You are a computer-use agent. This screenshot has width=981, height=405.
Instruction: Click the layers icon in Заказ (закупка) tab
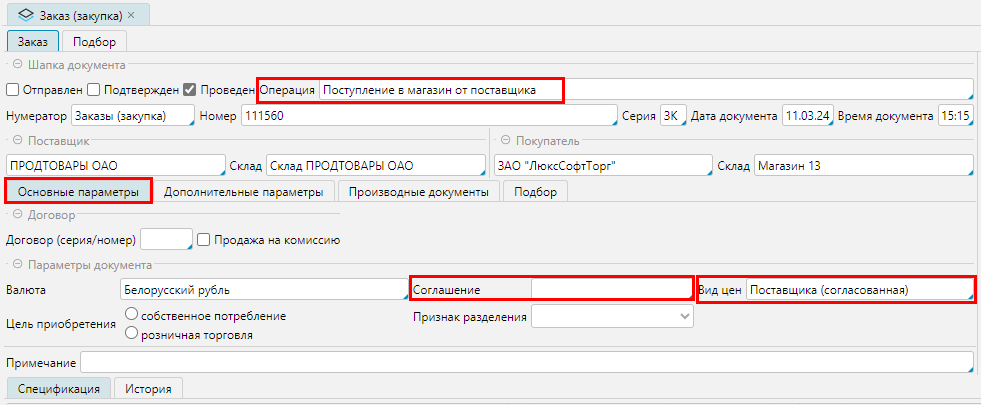[26, 16]
